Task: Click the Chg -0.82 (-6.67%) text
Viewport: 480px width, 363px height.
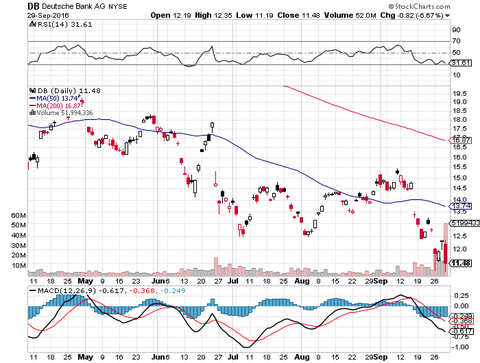Action: pos(412,15)
